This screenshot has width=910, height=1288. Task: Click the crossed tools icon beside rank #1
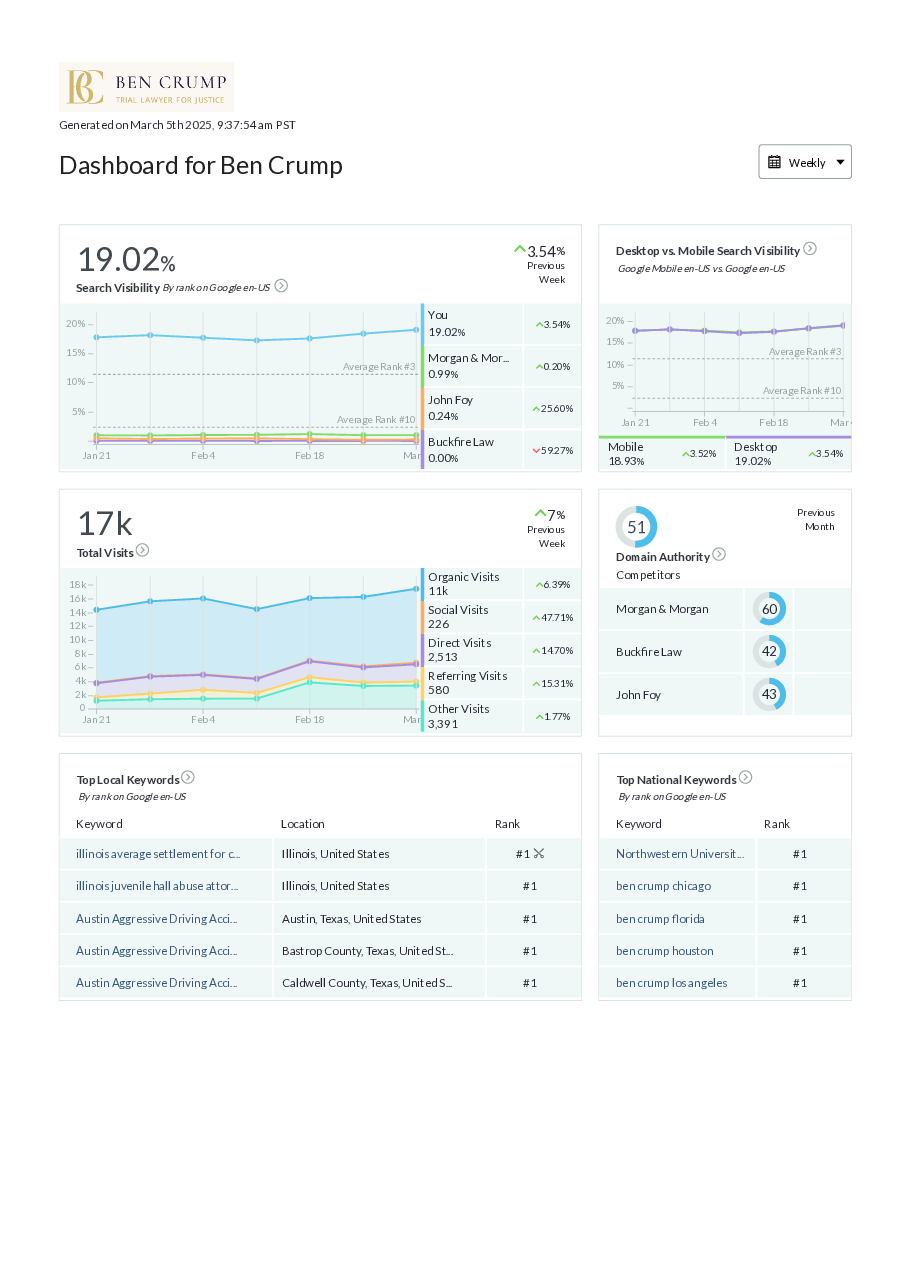click(x=539, y=853)
